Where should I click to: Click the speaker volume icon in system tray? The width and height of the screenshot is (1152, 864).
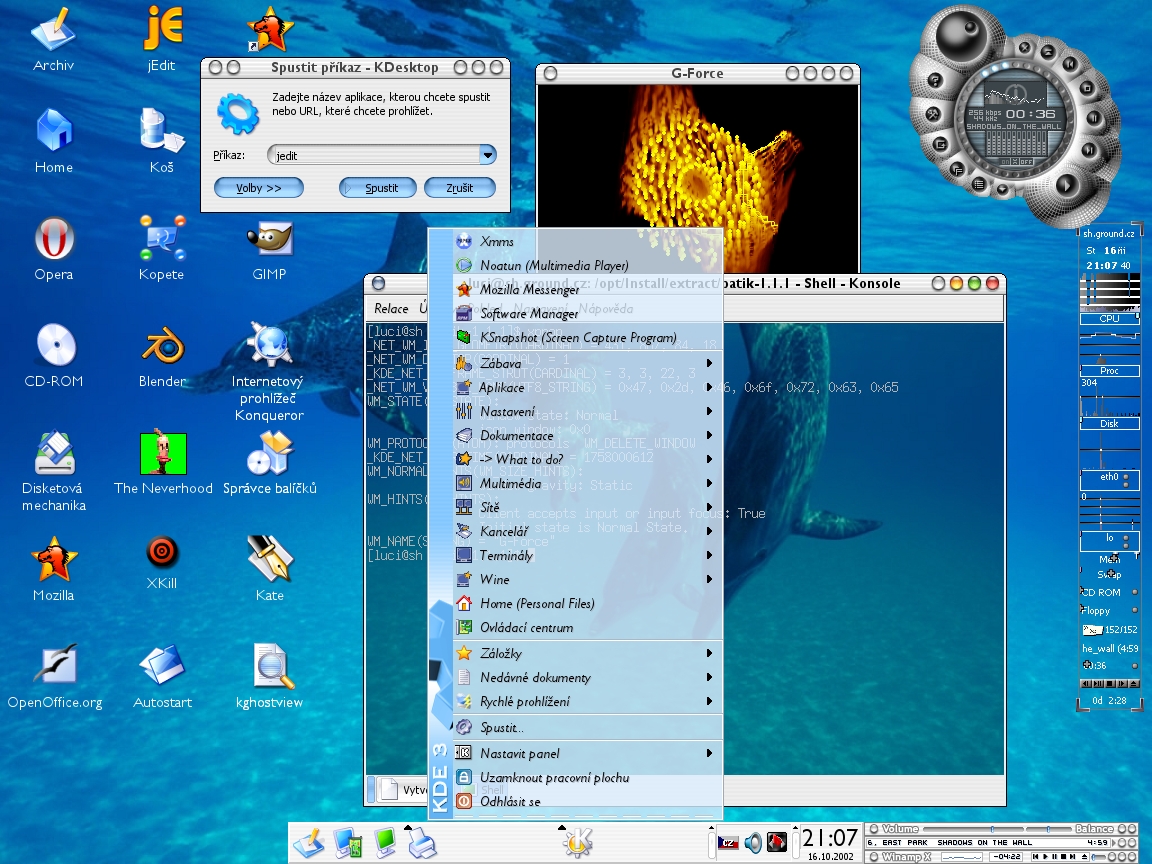752,842
